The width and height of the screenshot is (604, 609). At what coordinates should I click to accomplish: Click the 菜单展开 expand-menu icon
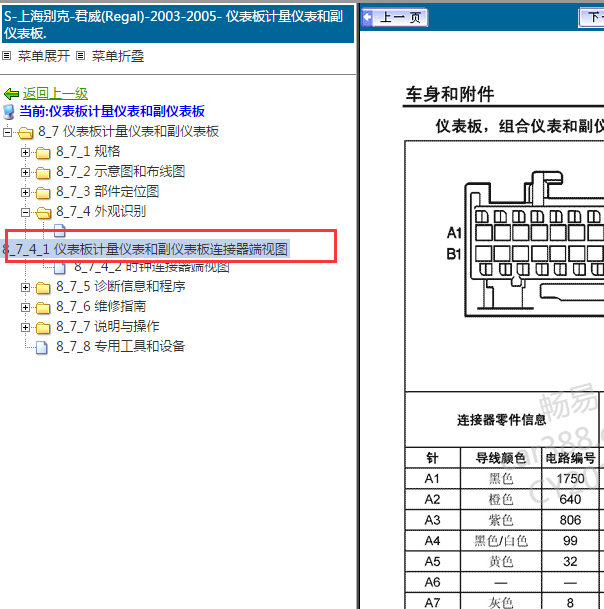coord(7,56)
